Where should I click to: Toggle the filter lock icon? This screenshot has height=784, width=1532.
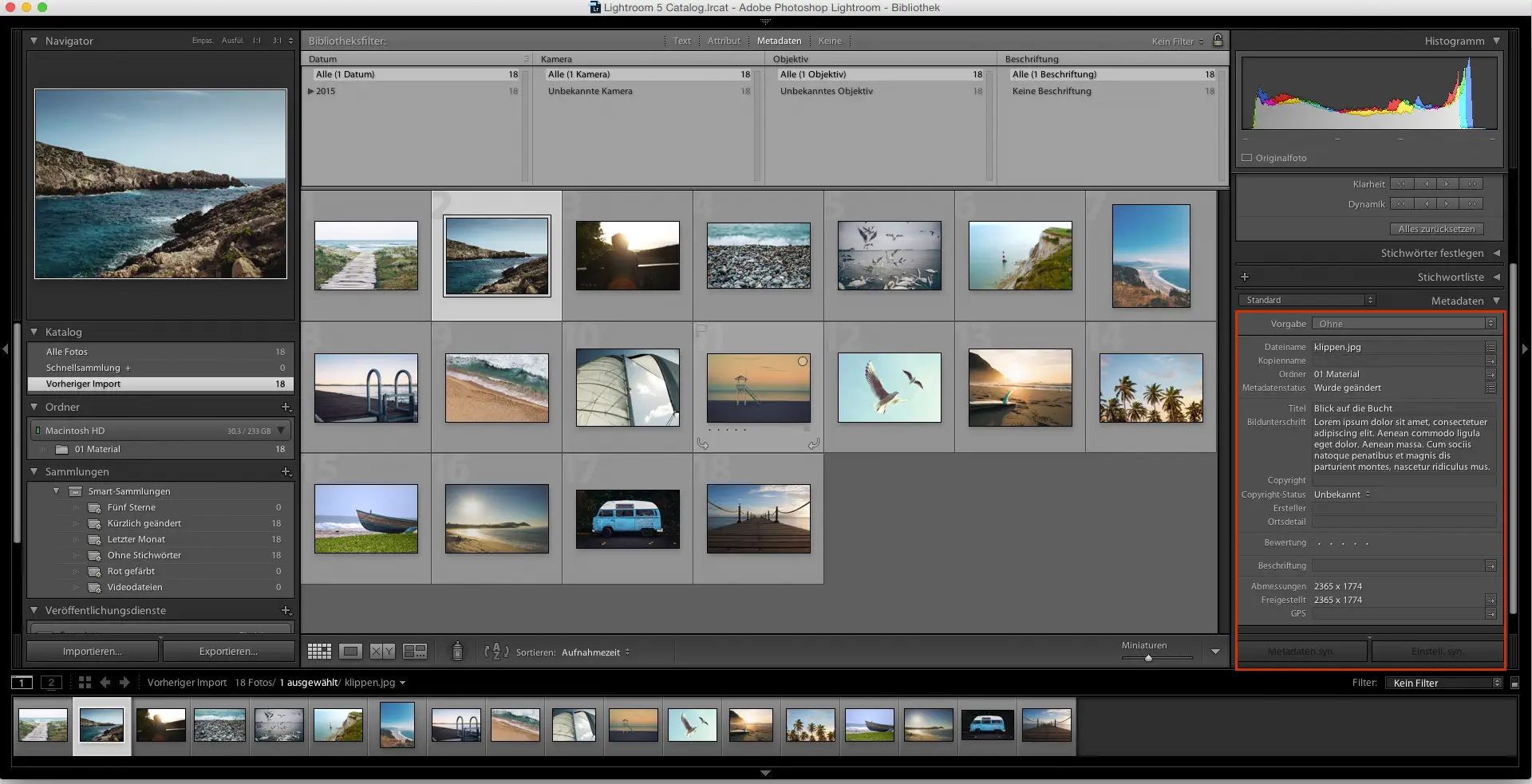coord(1218,41)
